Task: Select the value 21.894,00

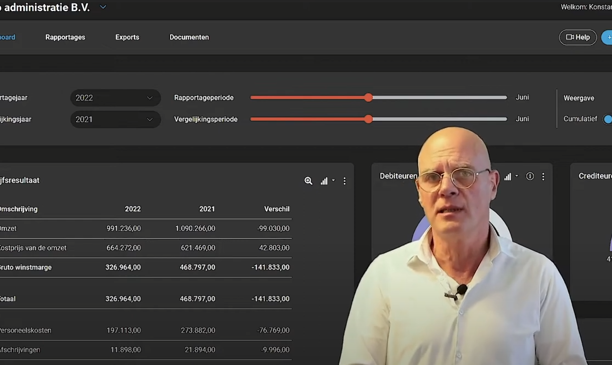Action: [x=199, y=350]
